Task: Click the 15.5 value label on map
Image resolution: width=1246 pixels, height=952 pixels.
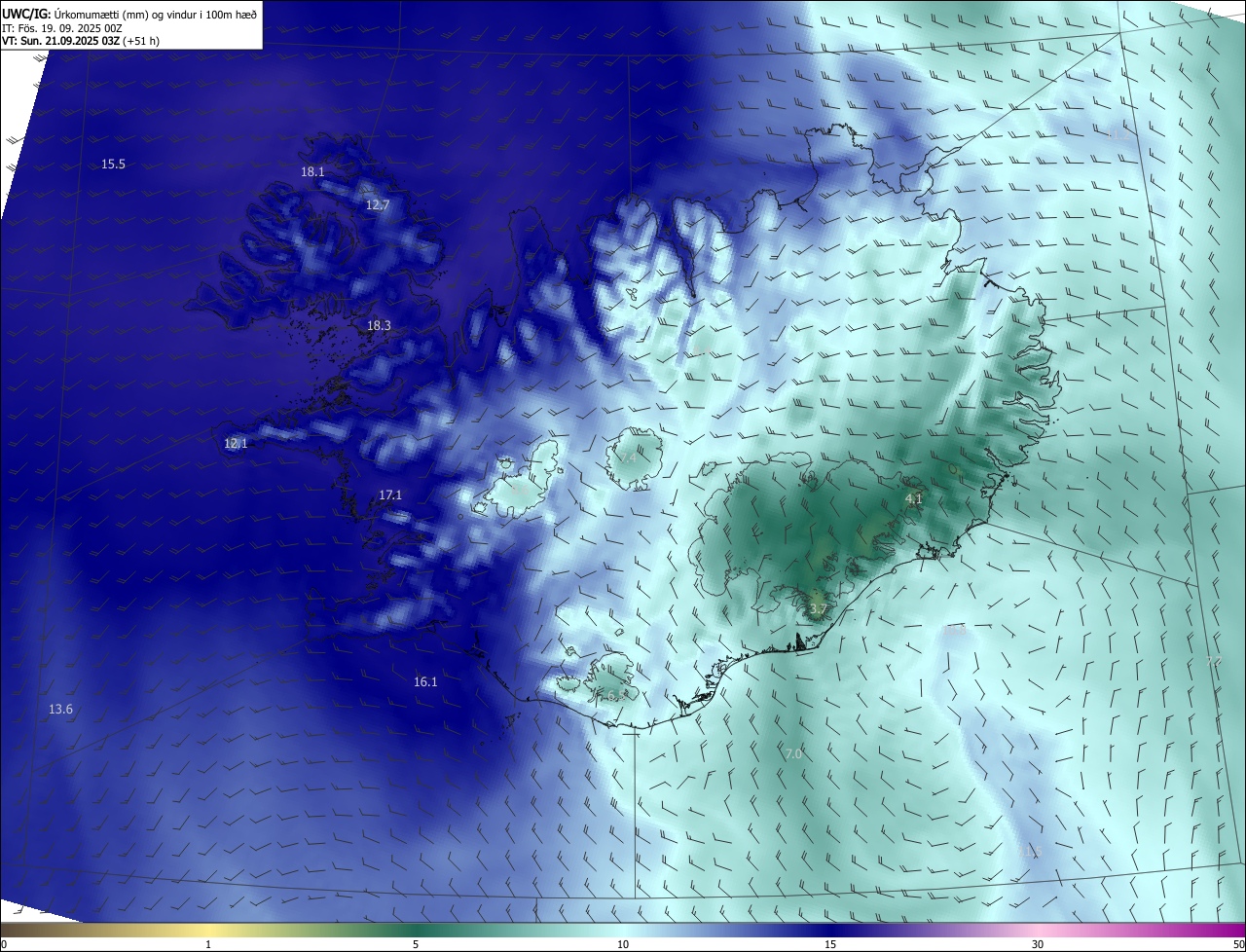Action: pyautogui.click(x=114, y=165)
